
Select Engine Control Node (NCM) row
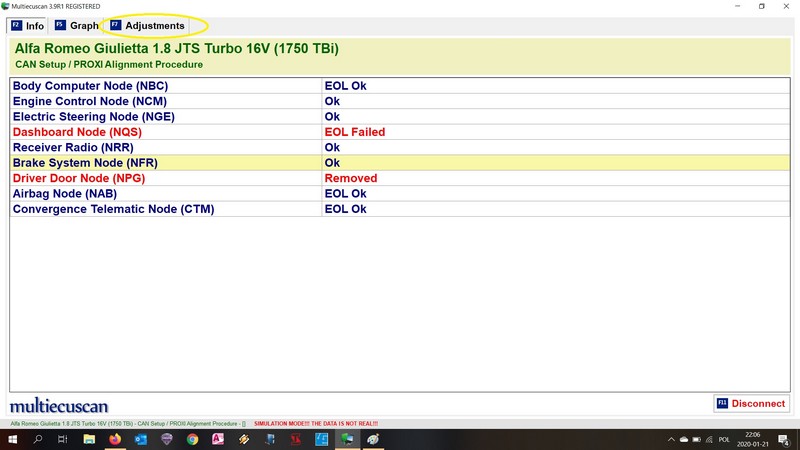[x=400, y=101]
